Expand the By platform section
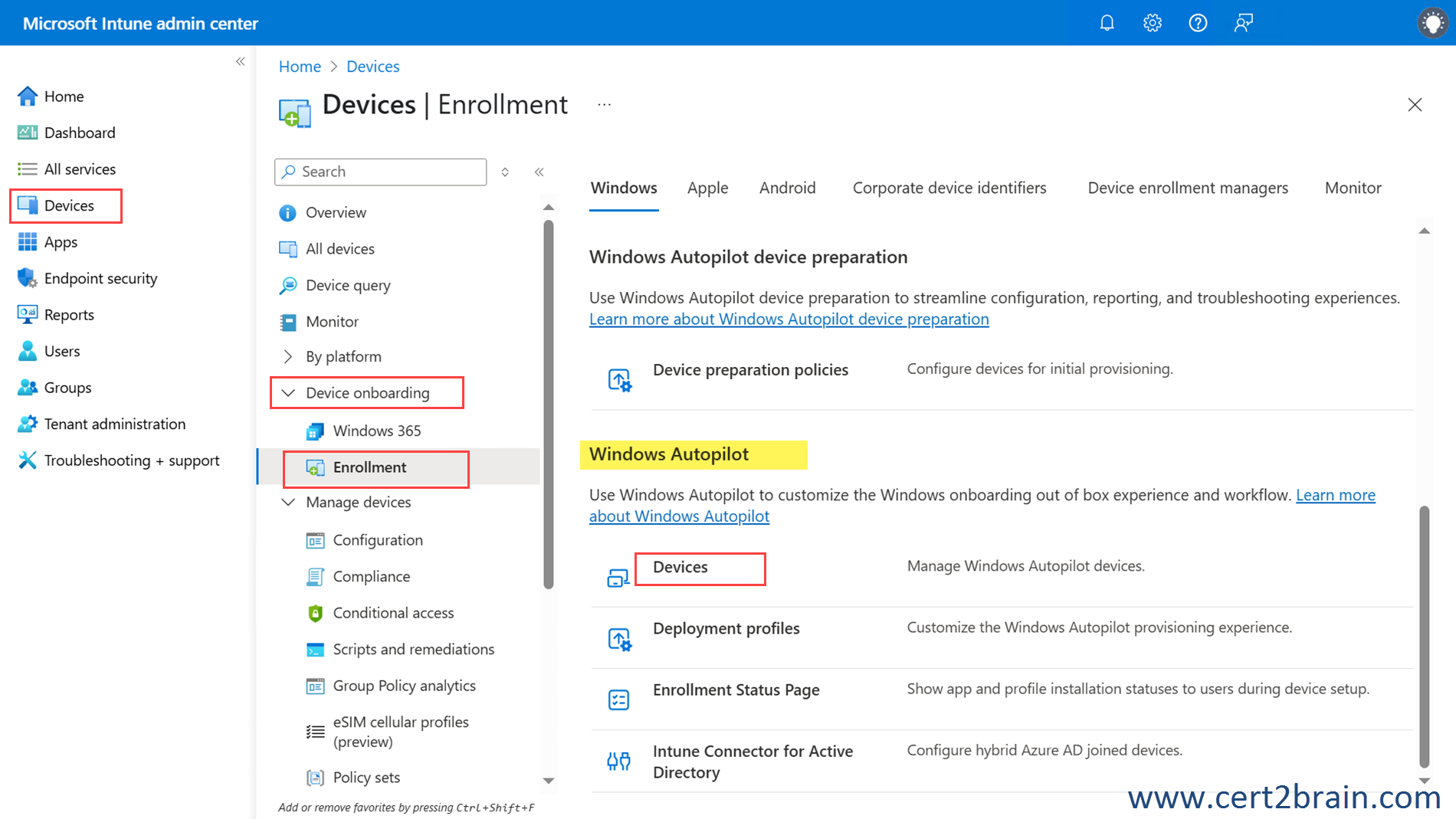The width and height of the screenshot is (1456, 819). [288, 356]
